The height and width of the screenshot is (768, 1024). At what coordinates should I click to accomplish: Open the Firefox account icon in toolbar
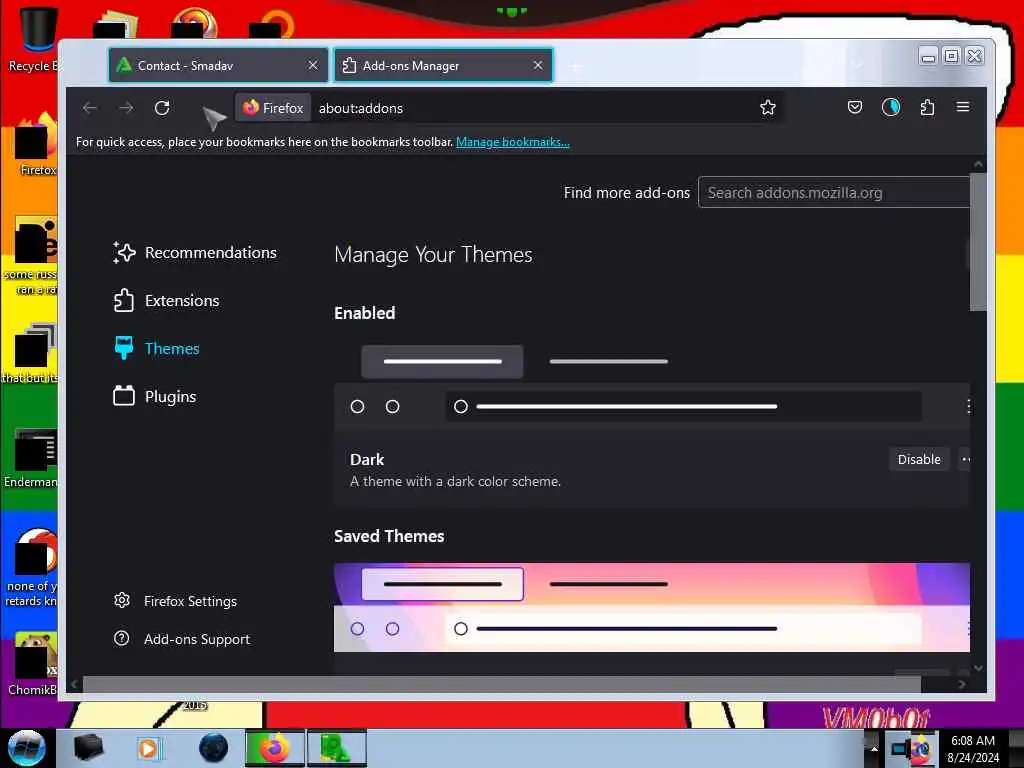[891, 107]
